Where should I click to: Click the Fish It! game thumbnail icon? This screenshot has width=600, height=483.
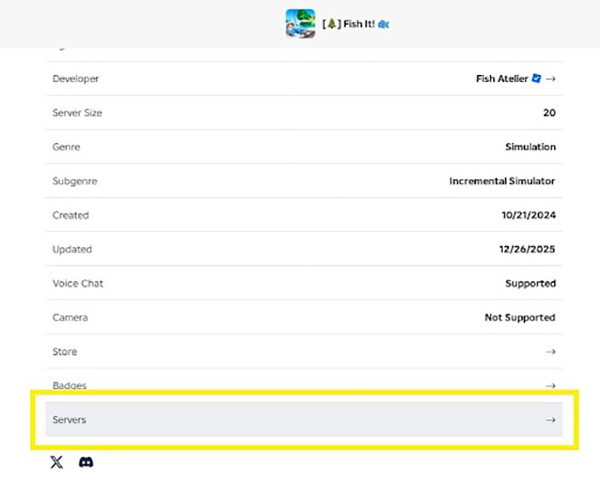pos(300,23)
